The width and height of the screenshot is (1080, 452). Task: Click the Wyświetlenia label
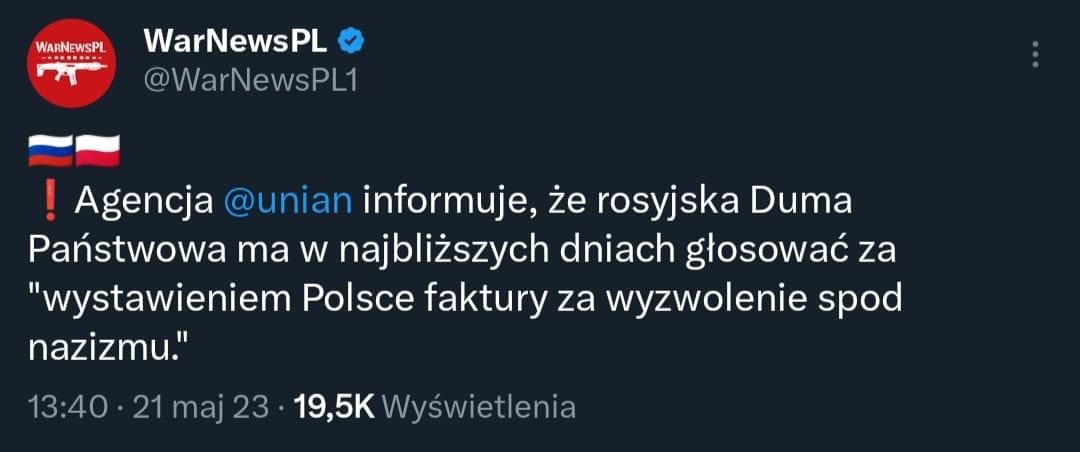[x=479, y=407]
